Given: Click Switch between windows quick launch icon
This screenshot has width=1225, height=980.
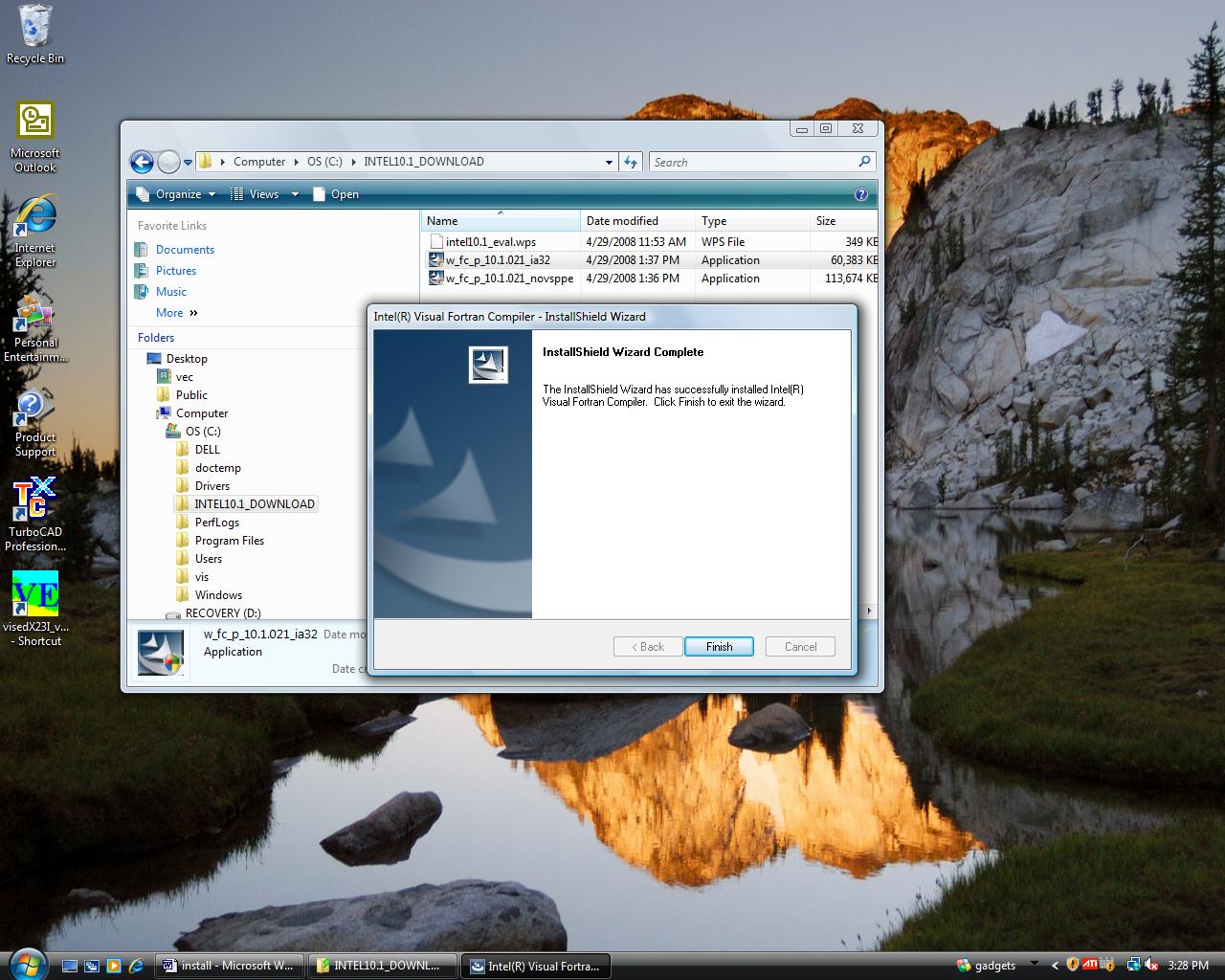Looking at the screenshot, I should 92,966.
